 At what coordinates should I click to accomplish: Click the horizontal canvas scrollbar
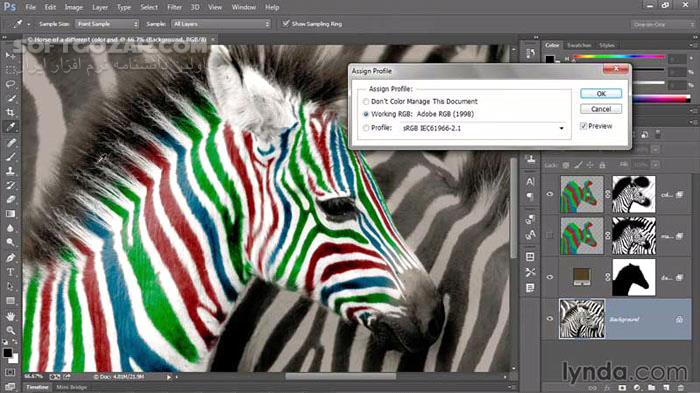pos(340,377)
